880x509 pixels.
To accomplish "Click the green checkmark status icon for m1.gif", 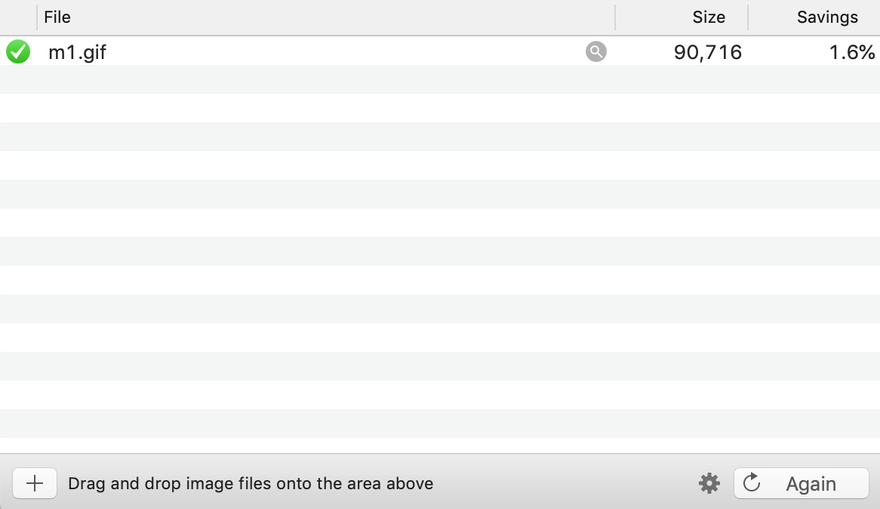I will click(x=18, y=52).
